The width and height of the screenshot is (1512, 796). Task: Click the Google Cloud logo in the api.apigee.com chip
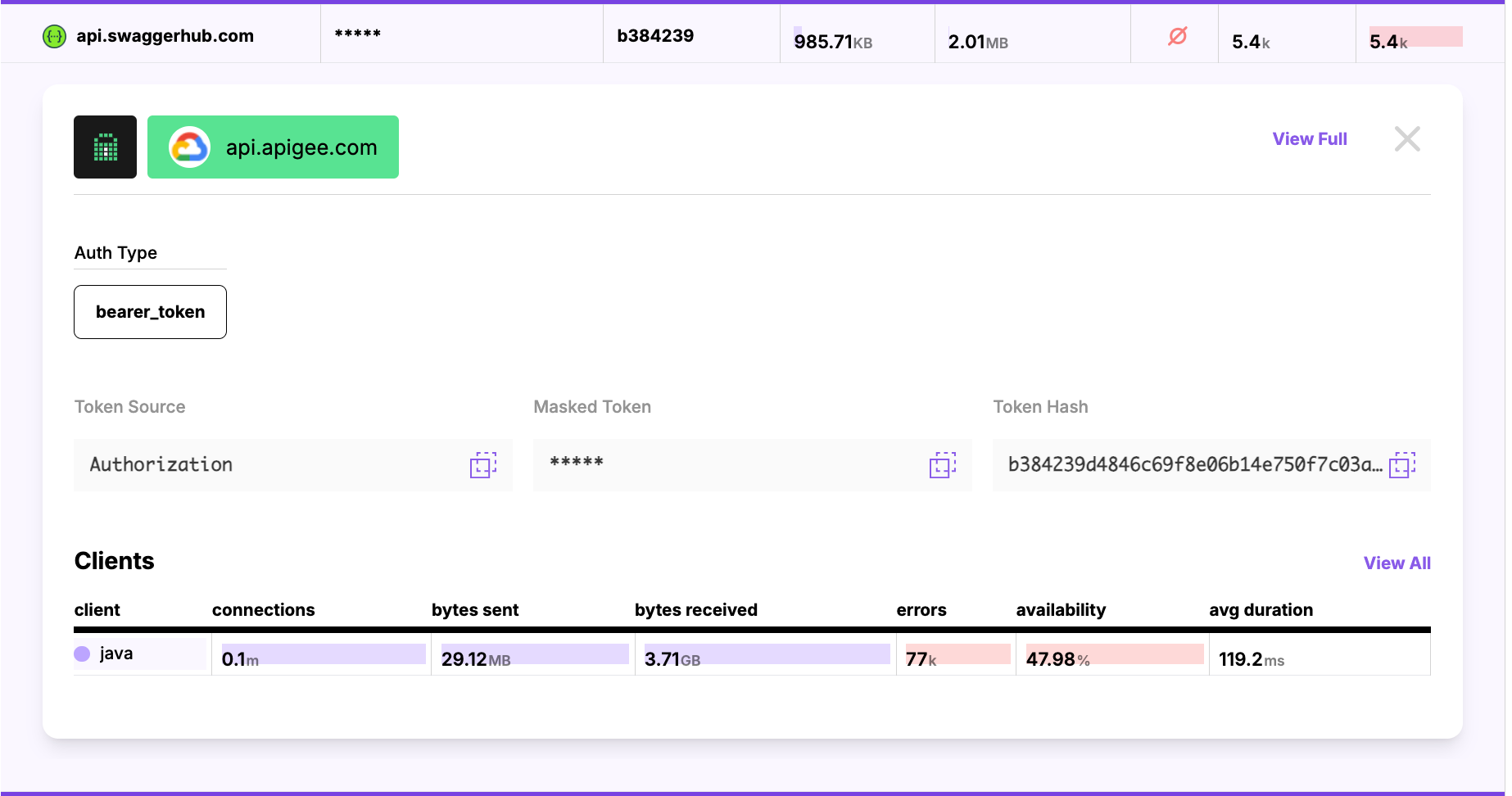point(189,147)
